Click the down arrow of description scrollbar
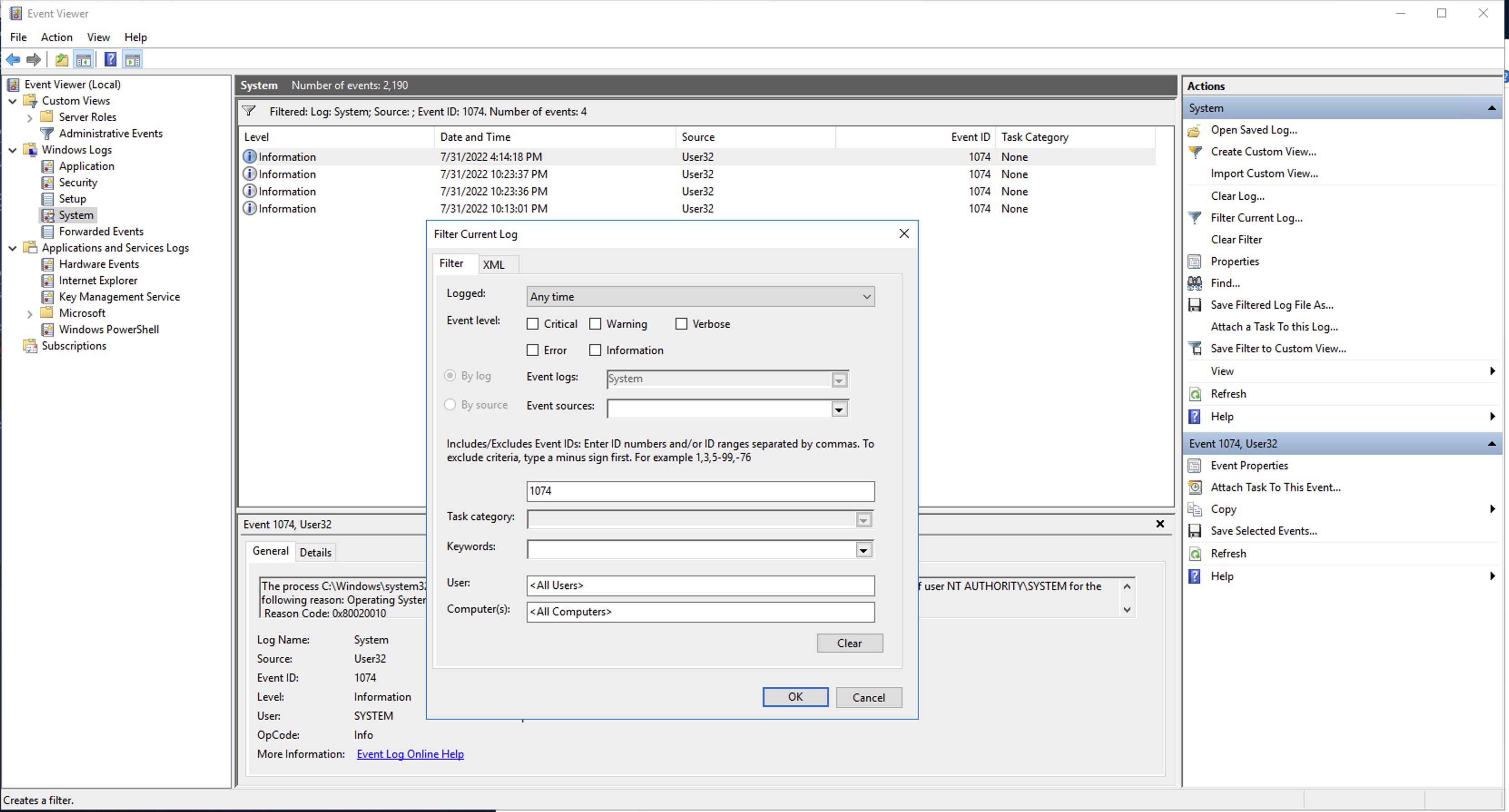1509x812 pixels. tap(1126, 610)
